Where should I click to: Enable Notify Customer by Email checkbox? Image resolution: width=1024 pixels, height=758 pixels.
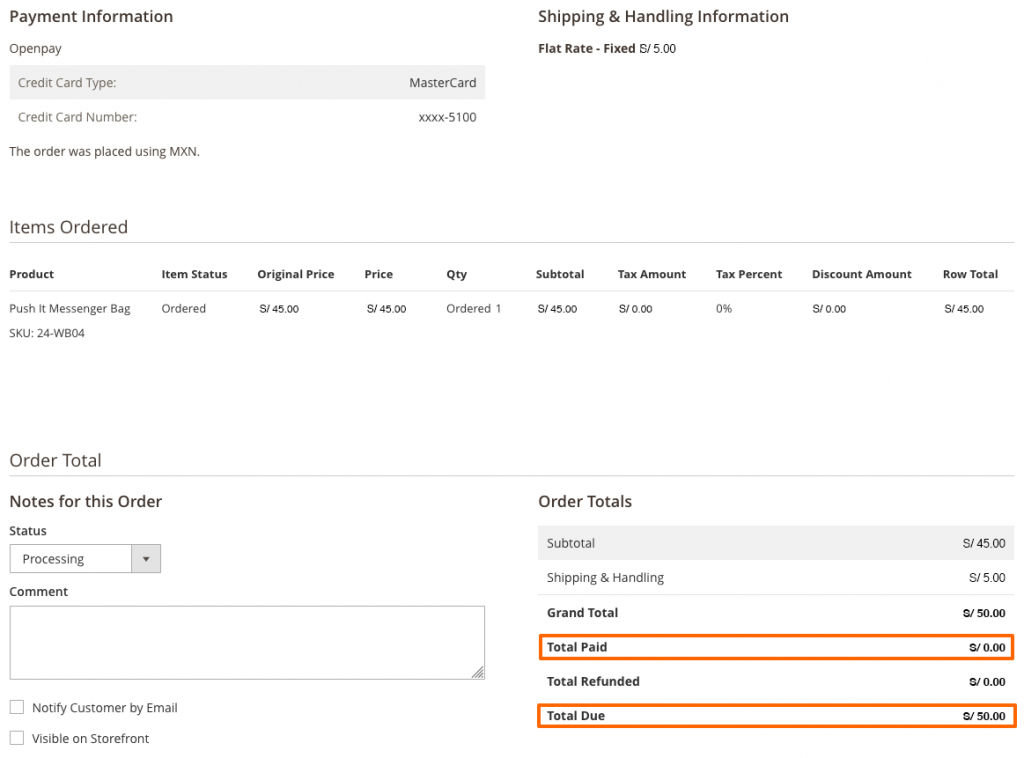(x=17, y=707)
